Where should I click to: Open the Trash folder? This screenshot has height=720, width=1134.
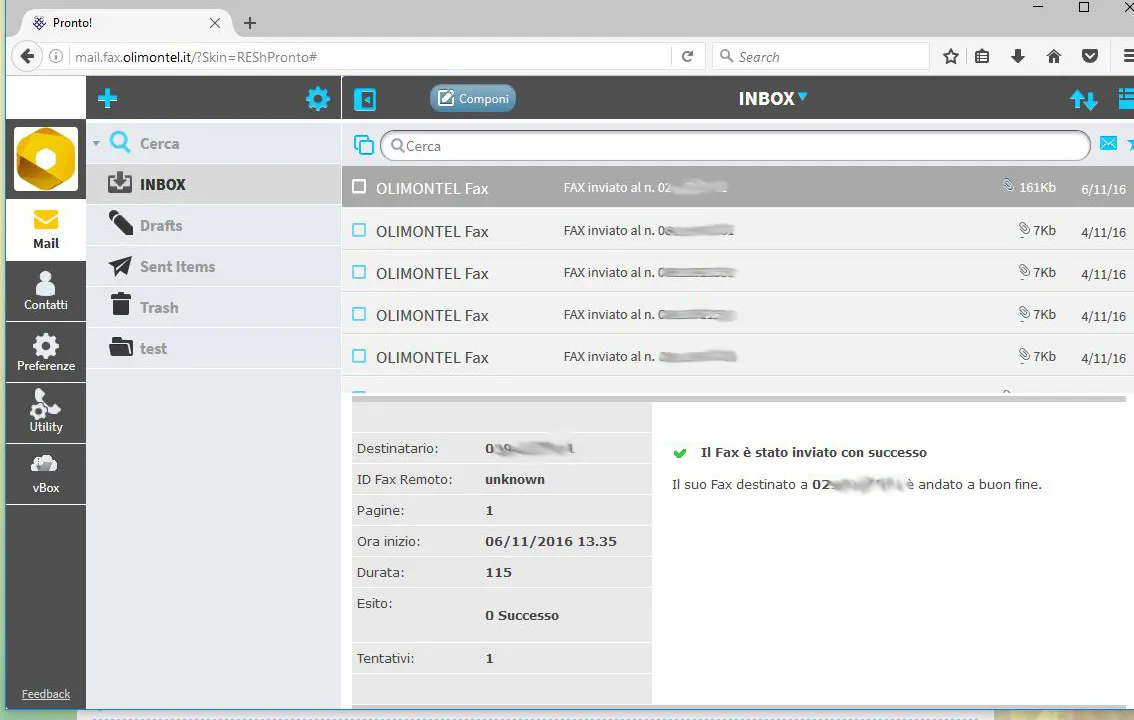[158, 308]
